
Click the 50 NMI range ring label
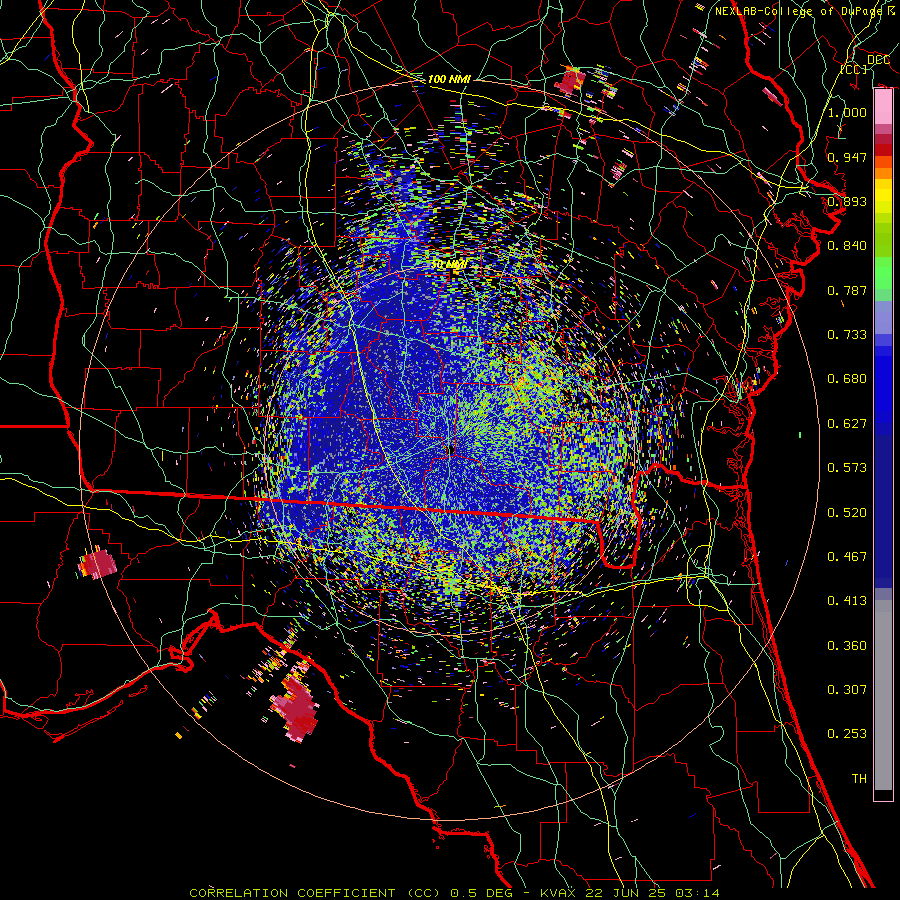[x=449, y=265]
